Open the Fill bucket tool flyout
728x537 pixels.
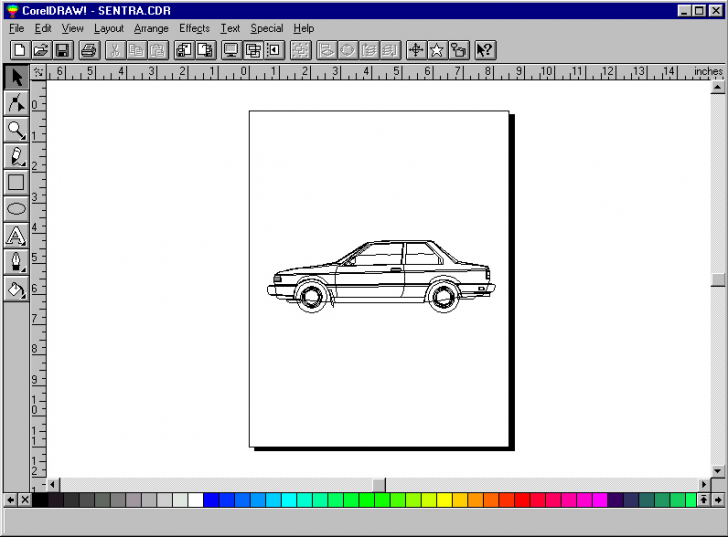click(x=16, y=289)
